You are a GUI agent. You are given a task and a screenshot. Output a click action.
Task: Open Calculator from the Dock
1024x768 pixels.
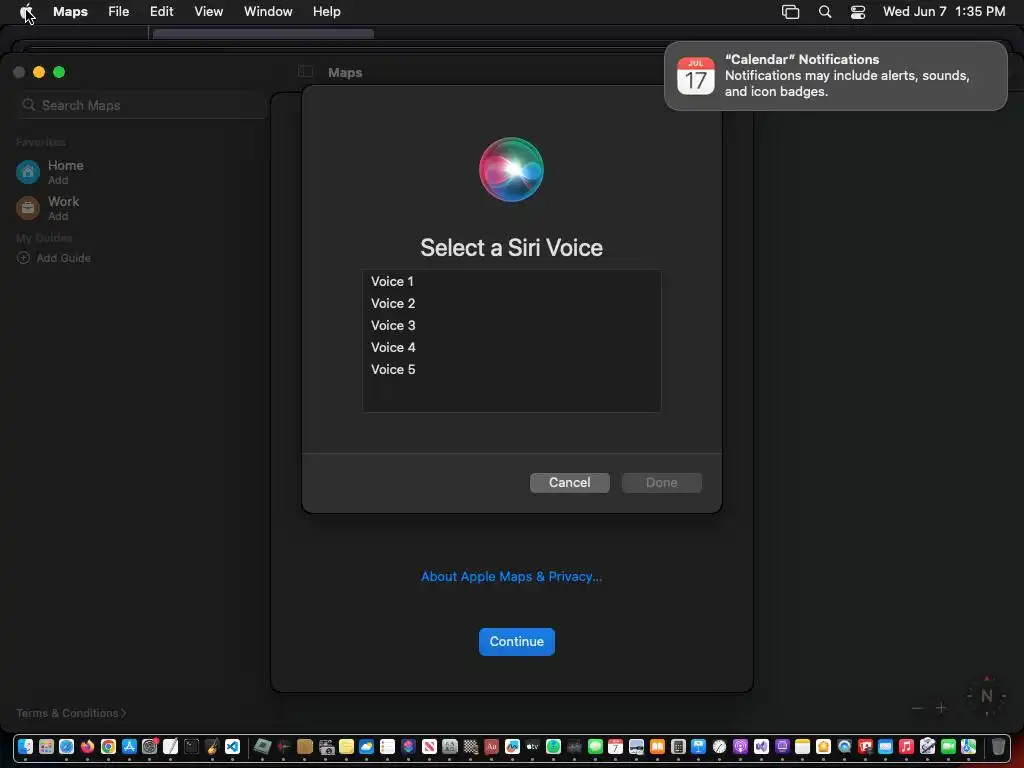678,746
